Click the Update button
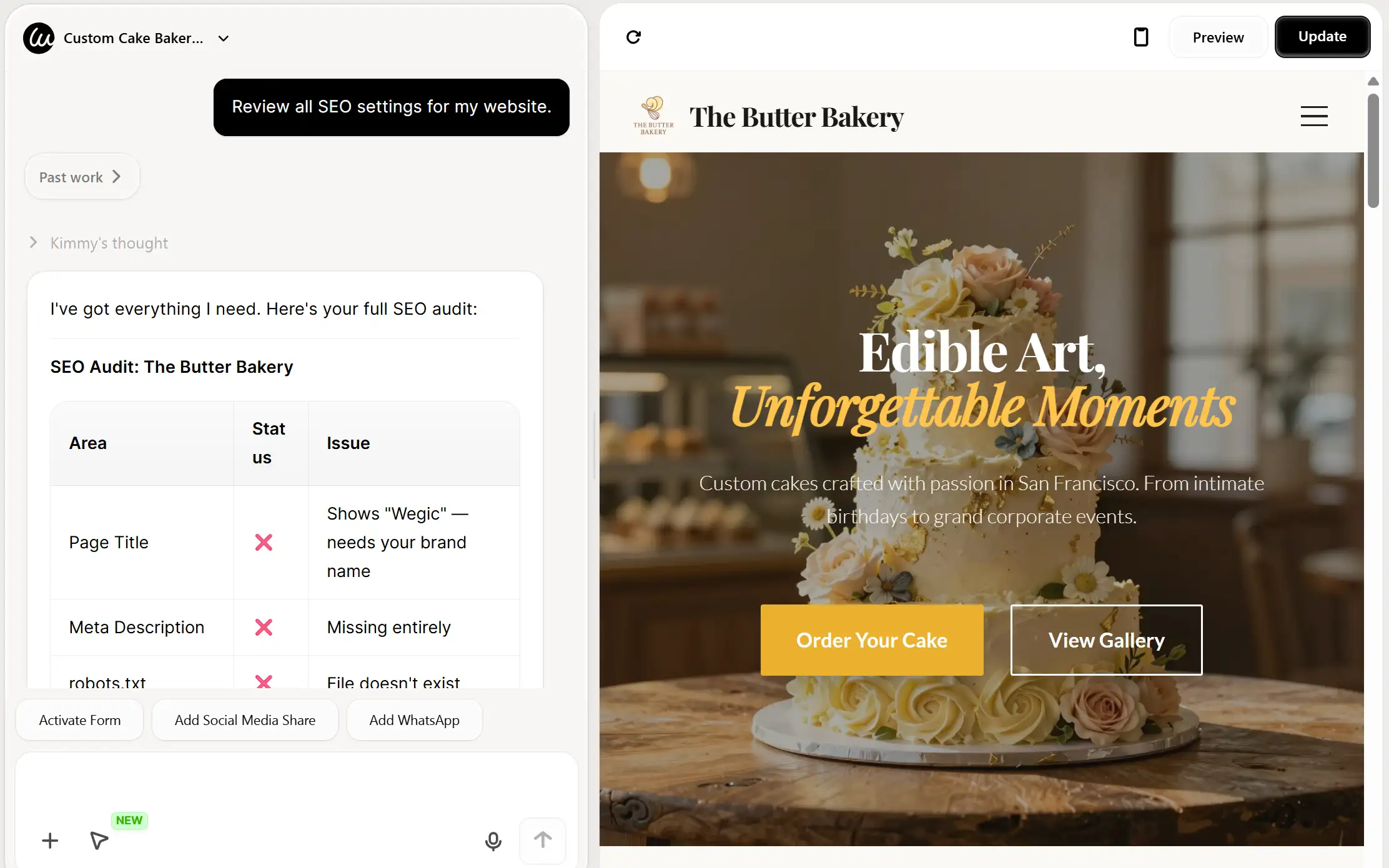Image resolution: width=1389 pixels, height=868 pixels. [1322, 37]
